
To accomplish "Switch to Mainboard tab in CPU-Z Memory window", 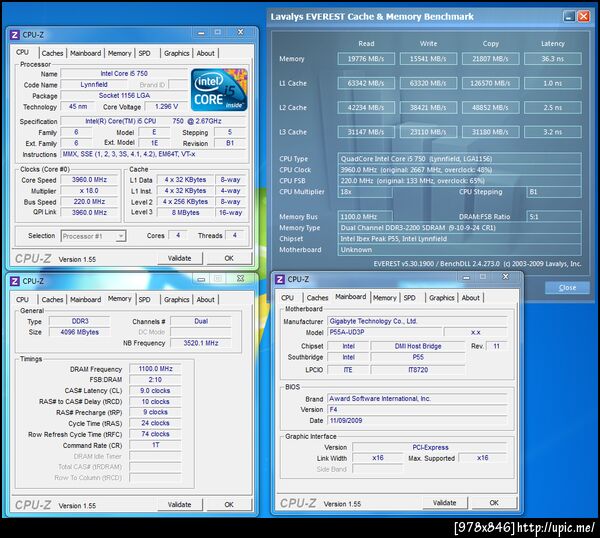I will pos(85,300).
